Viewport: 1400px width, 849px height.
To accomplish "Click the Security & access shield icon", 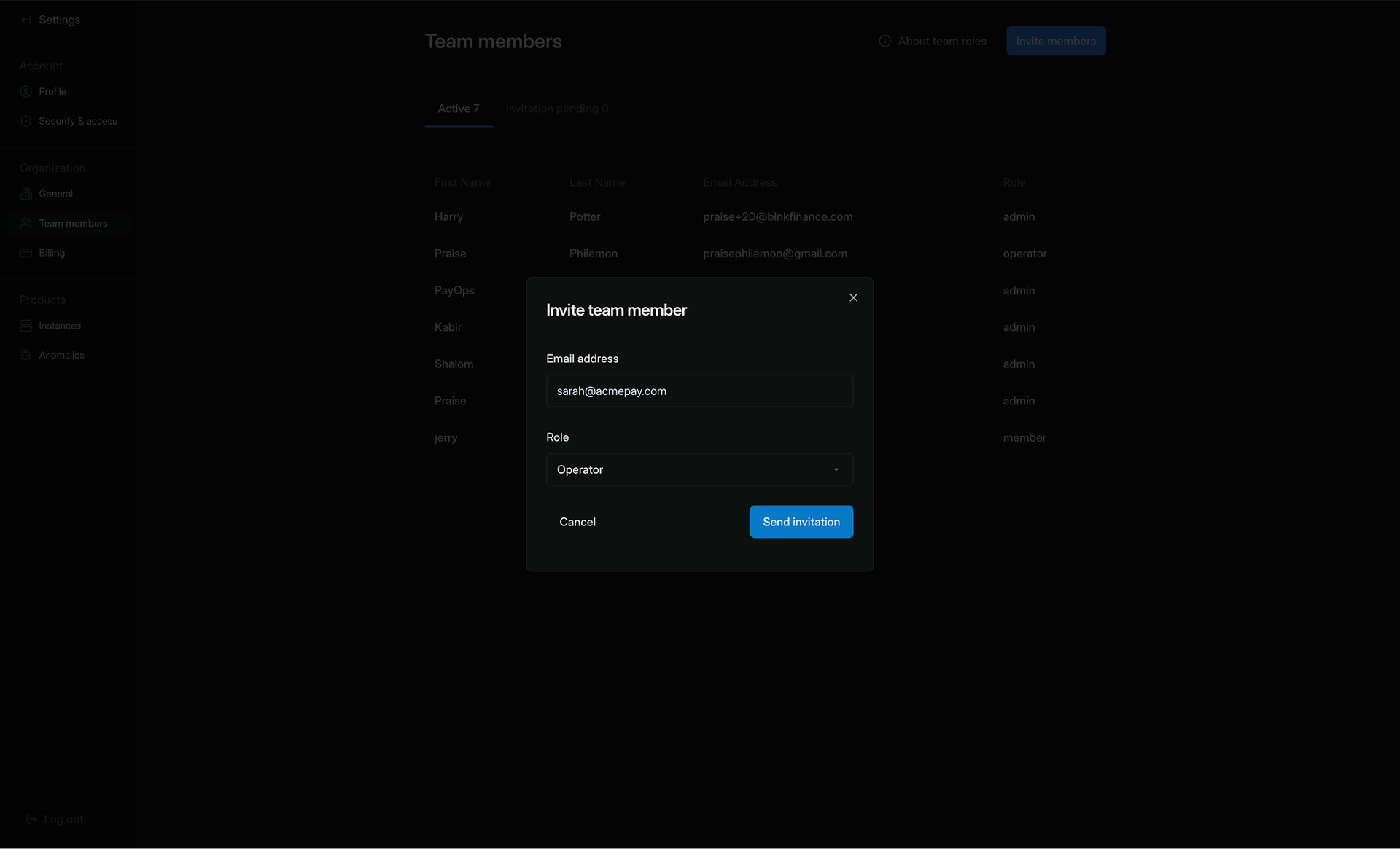I will 26,121.
